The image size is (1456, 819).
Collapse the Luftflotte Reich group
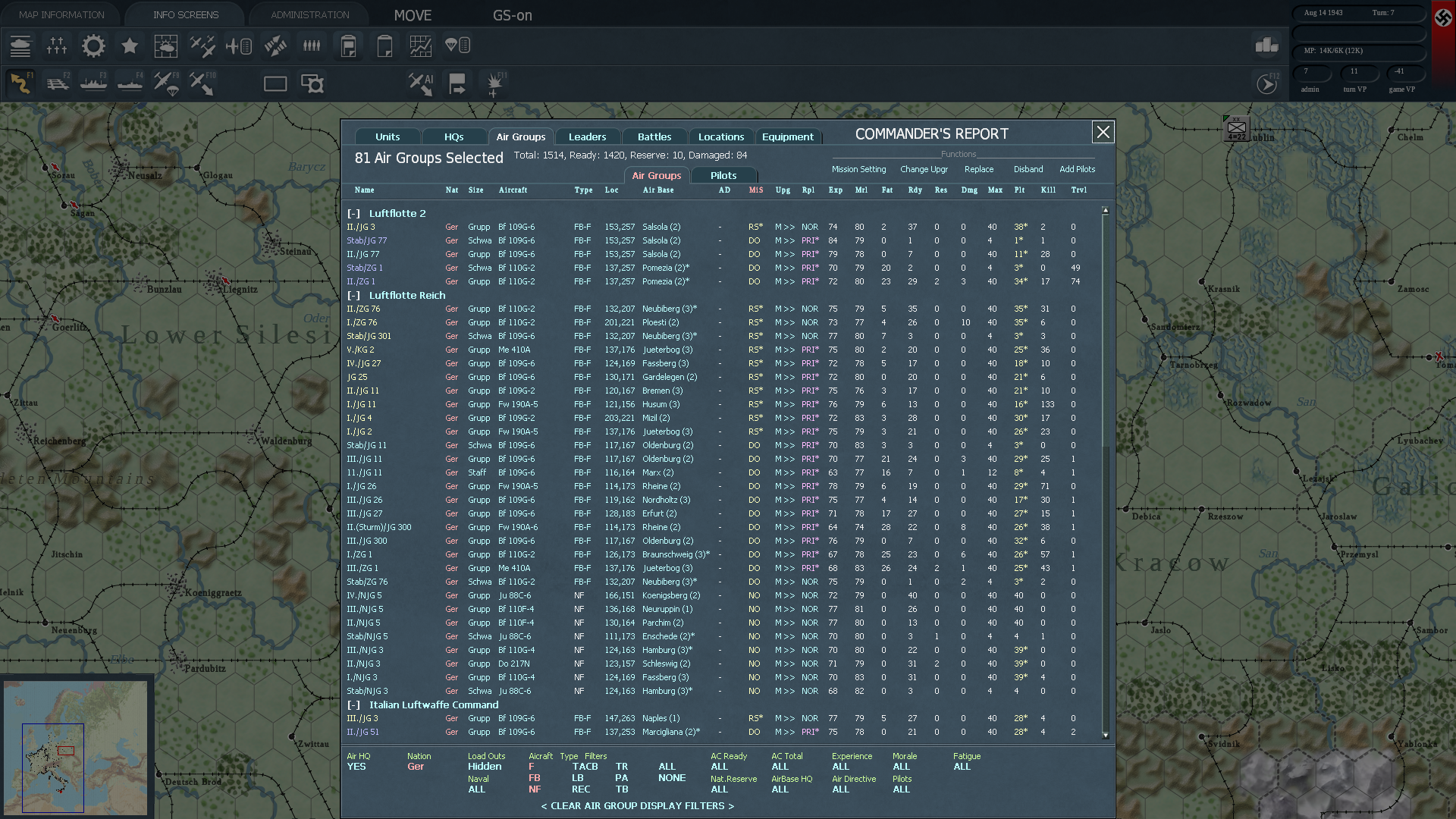click(x=353, y=296)
